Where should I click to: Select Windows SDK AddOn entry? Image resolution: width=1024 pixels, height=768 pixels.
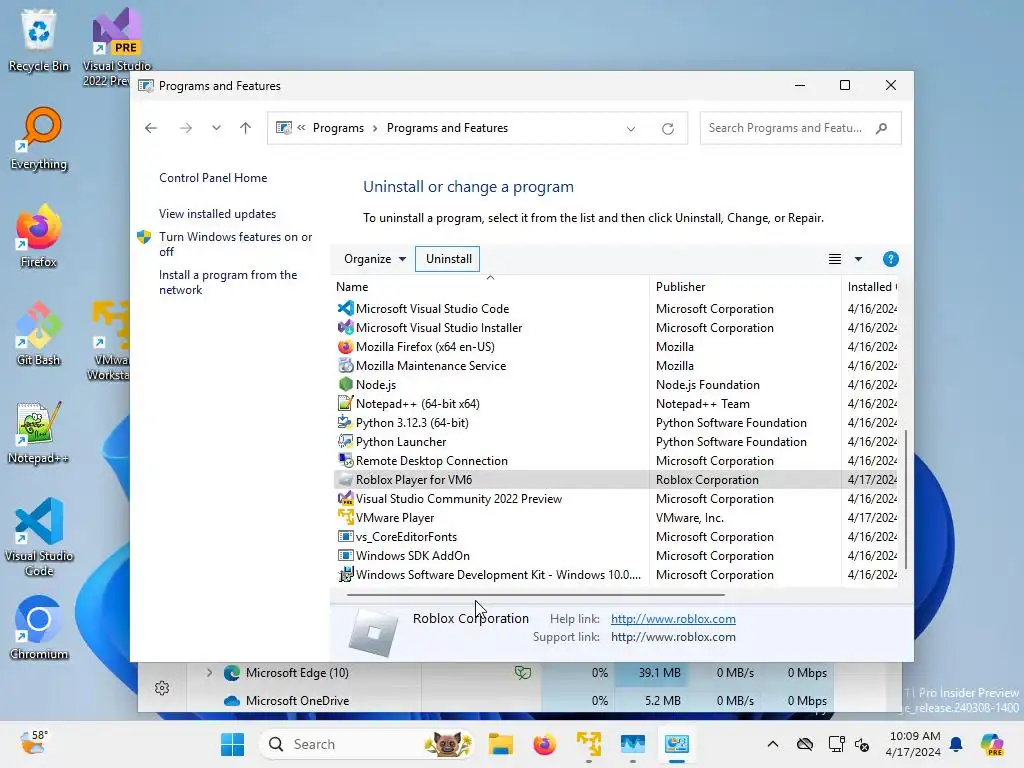point(615,556)
